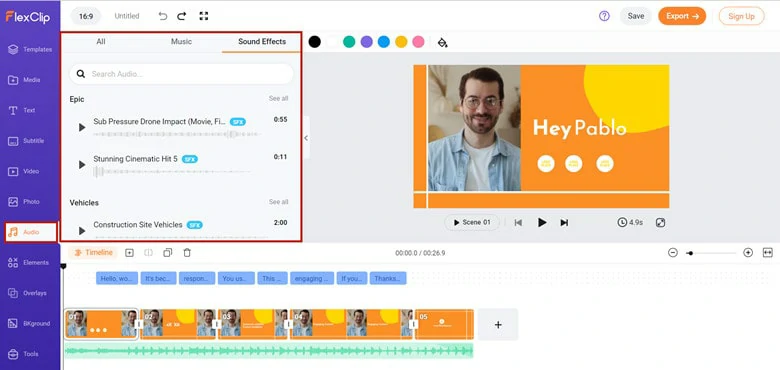
Task: Select scene 03 in the timeline
Action: point(253,324)
